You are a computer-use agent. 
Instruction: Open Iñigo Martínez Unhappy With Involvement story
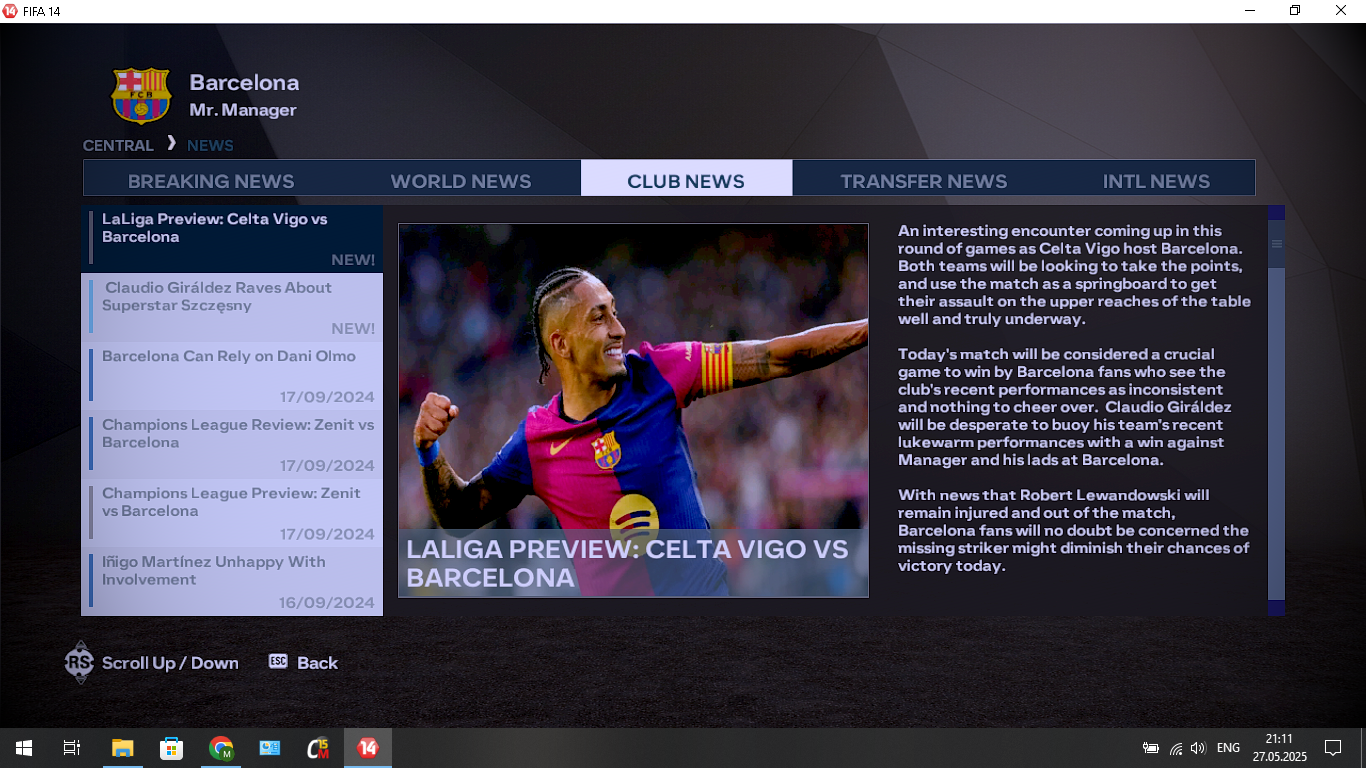232,581
